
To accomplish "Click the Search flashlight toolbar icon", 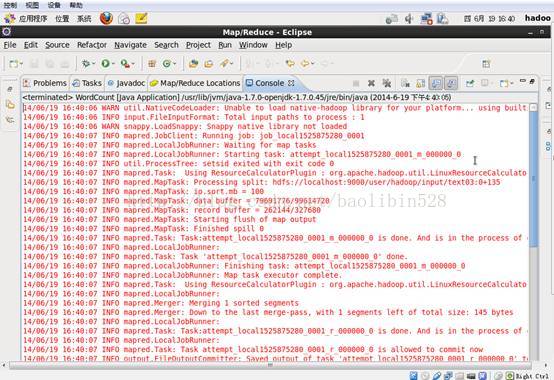I will 224,64.
